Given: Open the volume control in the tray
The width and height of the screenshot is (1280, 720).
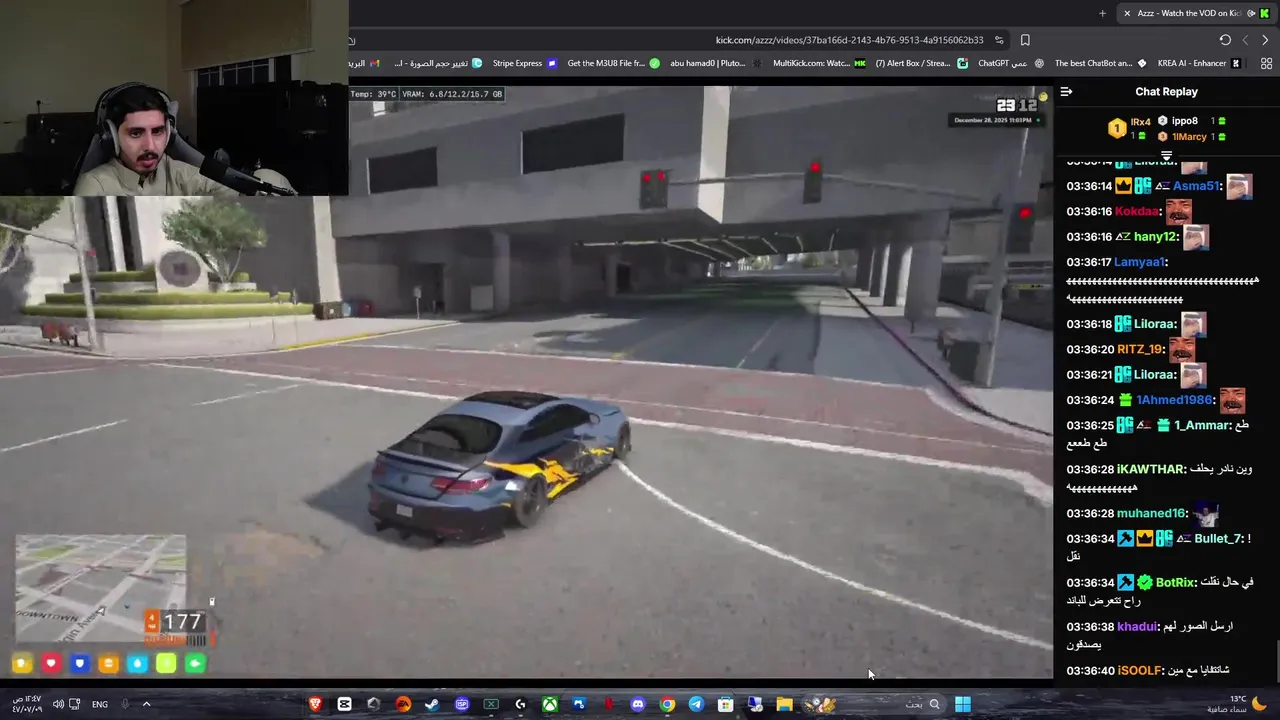Looking at the screenshot, I should tap(58, 704).
